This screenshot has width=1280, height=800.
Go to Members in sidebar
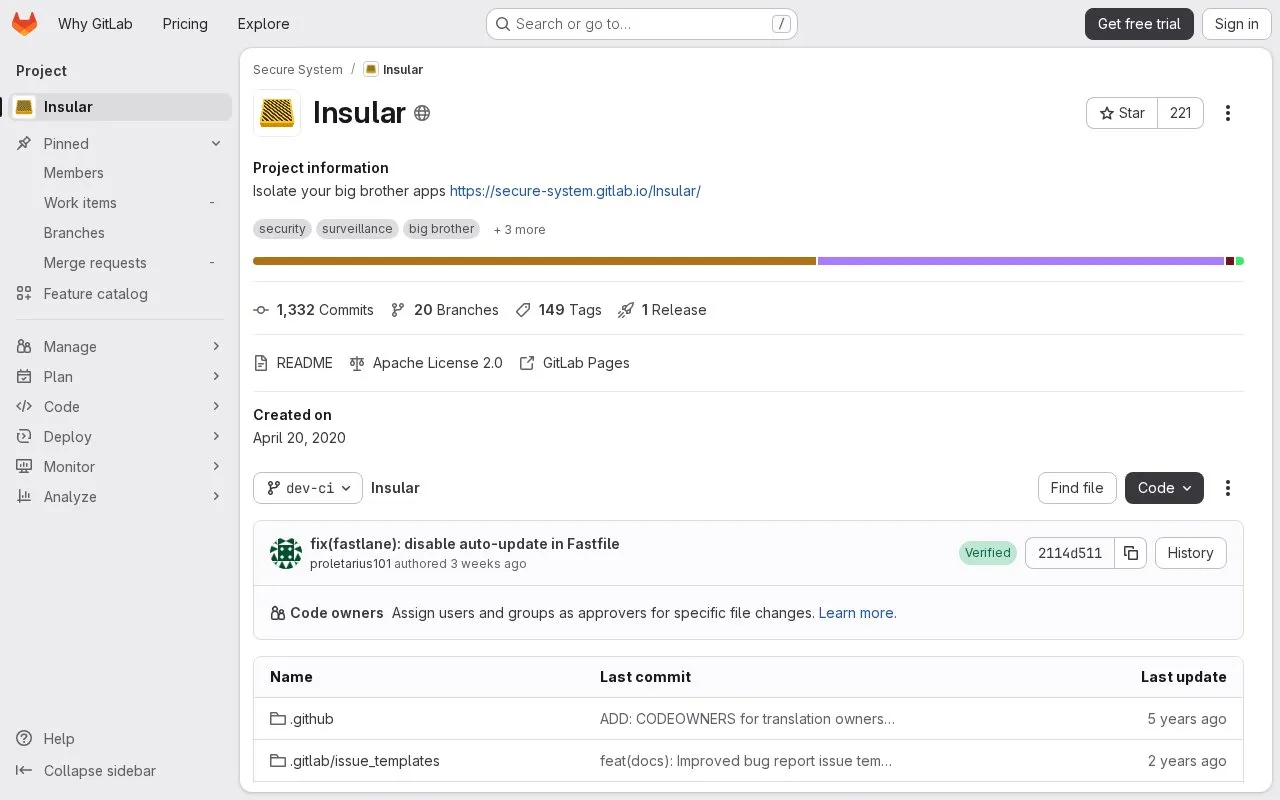point(120,173)
